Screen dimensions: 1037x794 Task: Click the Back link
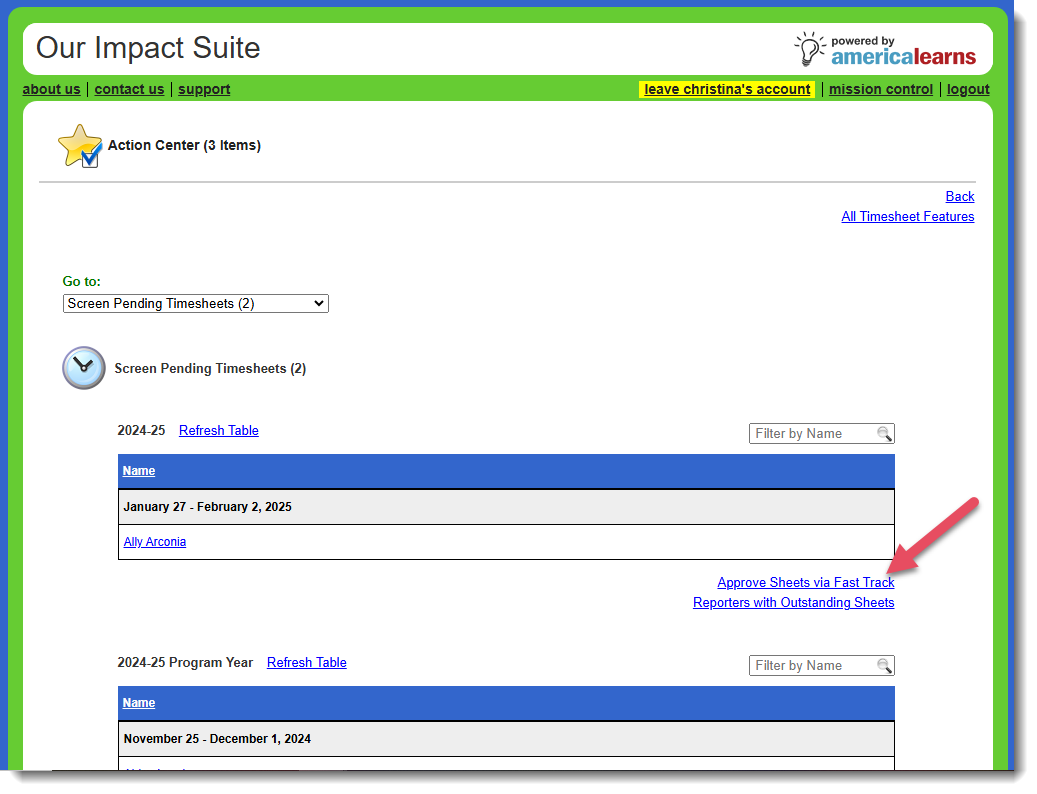coord(960,196)
